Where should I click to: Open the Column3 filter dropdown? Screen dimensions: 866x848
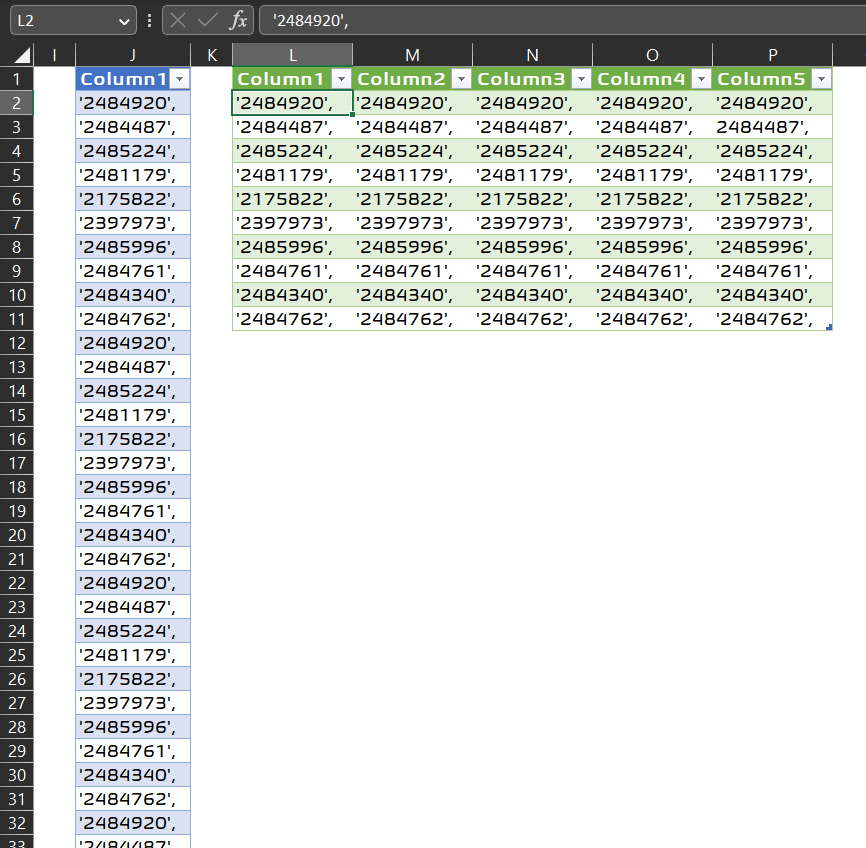point(581,78)
